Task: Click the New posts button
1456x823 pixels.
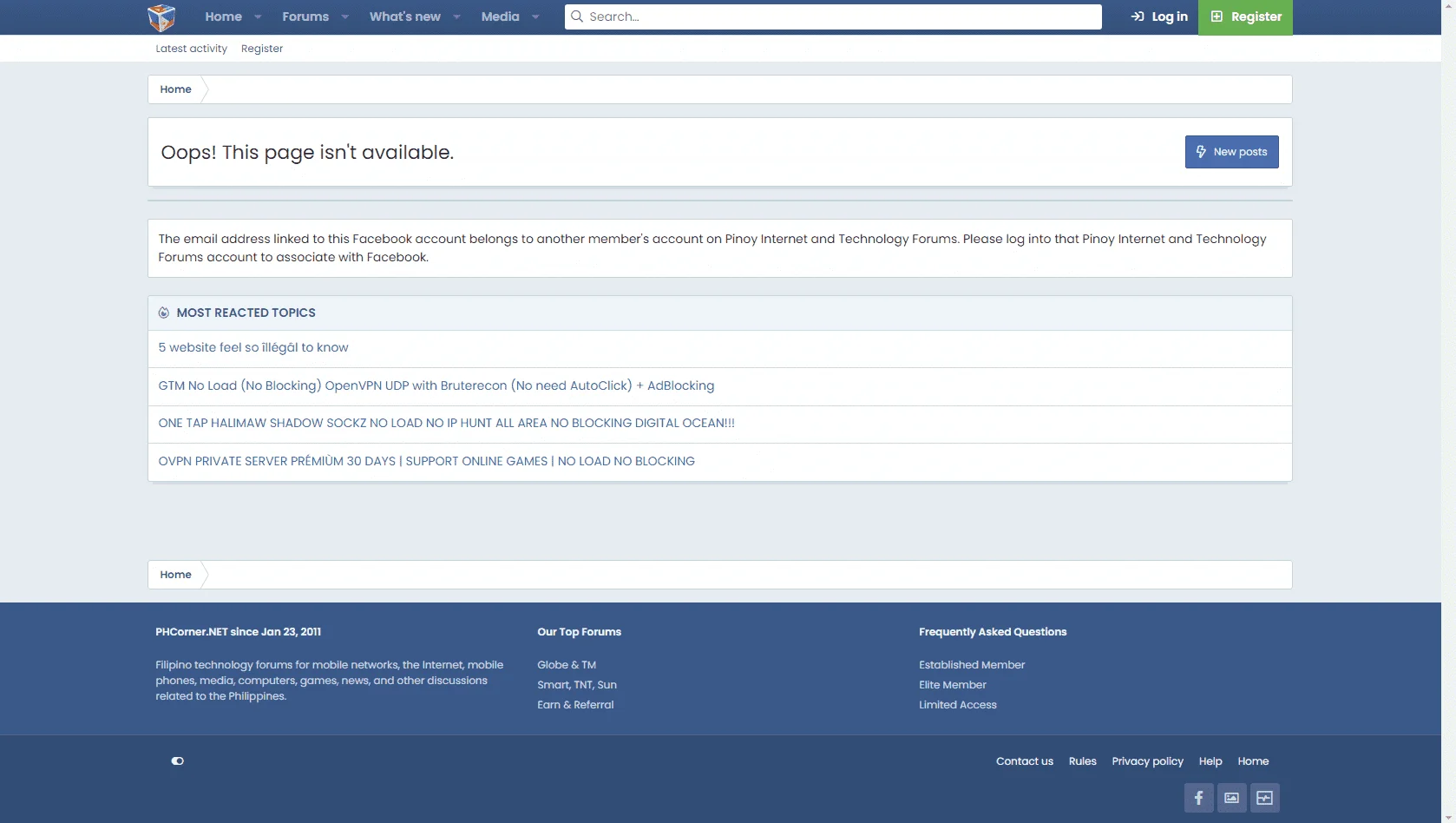Action: (1232, 152)
